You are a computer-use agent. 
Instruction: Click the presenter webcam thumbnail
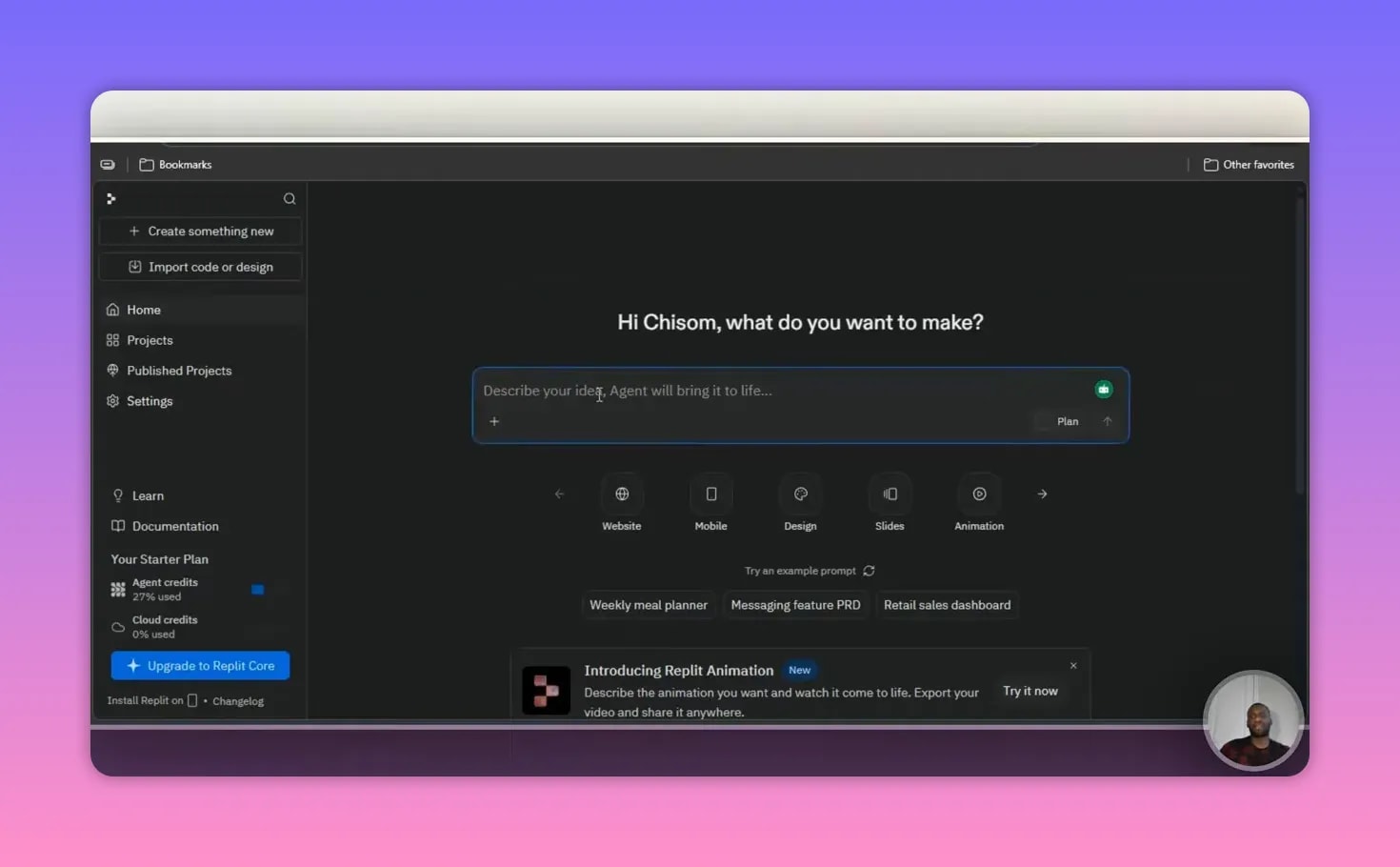(1253, 720)
